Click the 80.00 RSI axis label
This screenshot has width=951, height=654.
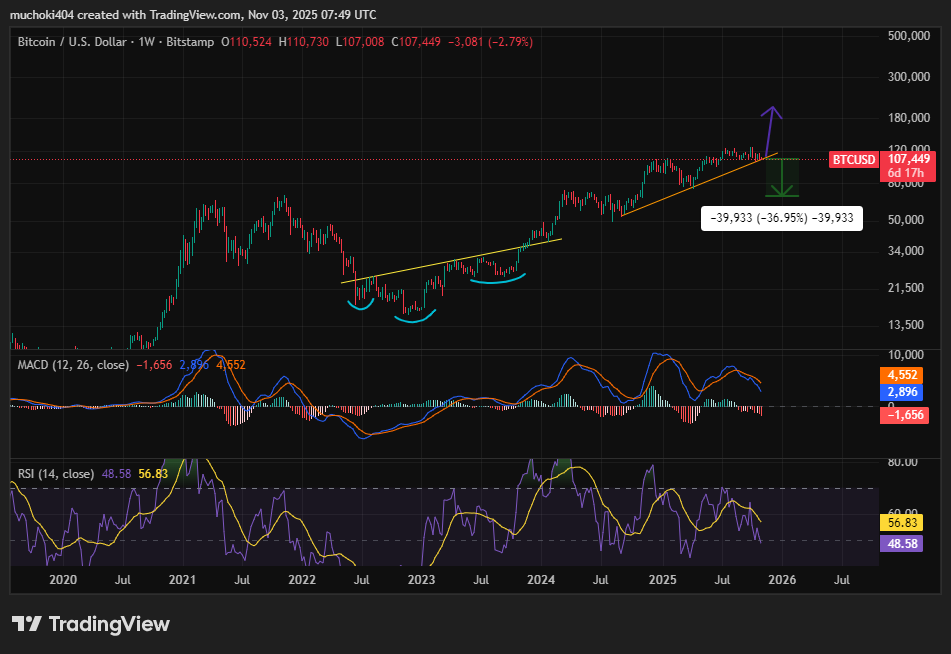[x=902, y=462]
